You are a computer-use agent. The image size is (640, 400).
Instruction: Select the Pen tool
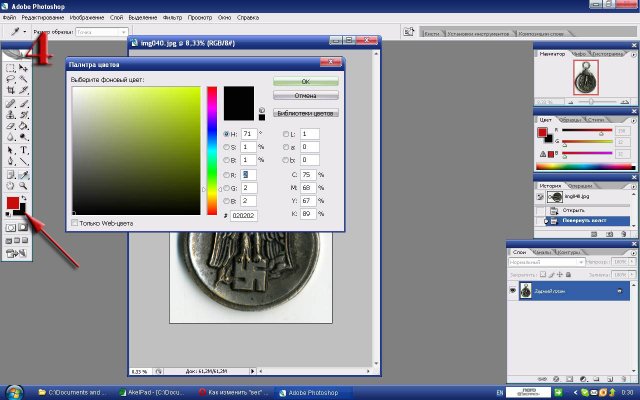[x=11, y=161]
